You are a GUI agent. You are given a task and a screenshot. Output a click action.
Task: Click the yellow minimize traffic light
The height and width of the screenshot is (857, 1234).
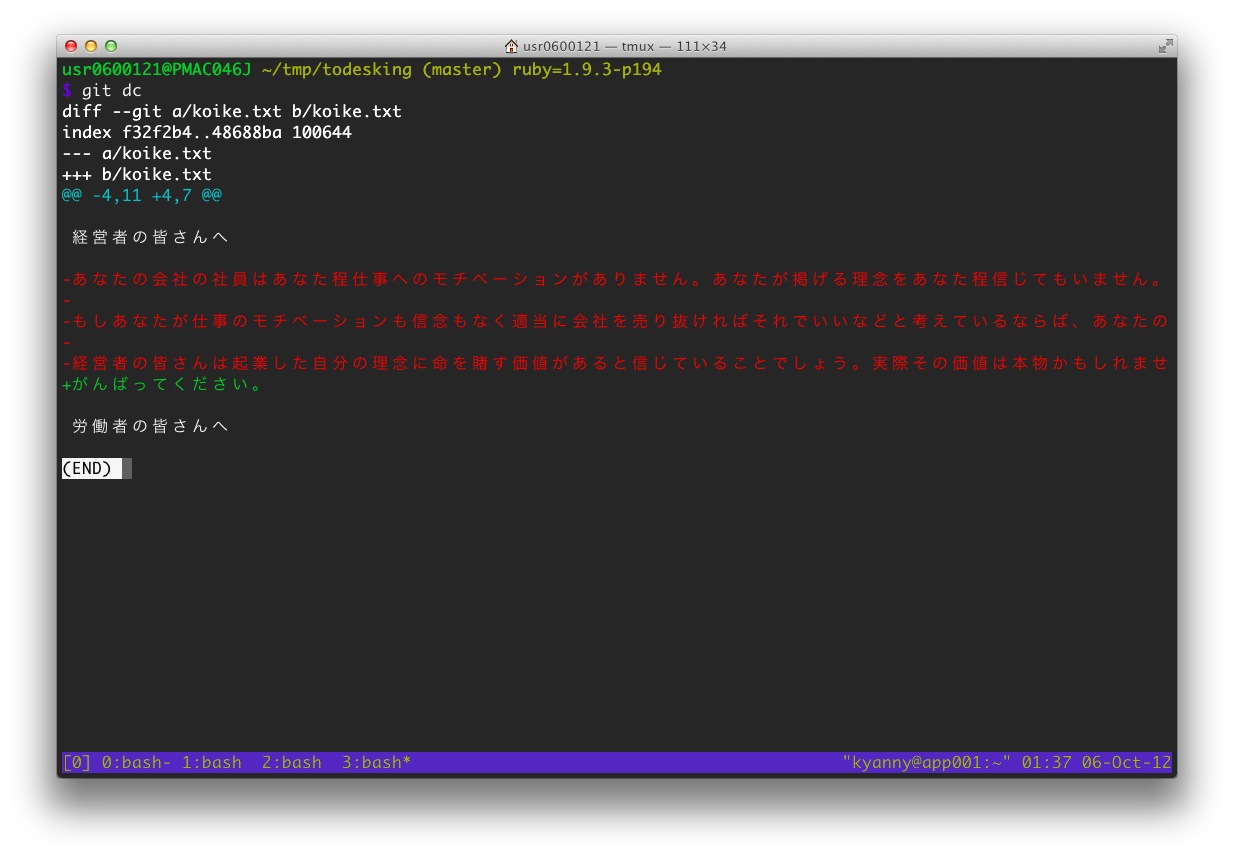(90, 46)
